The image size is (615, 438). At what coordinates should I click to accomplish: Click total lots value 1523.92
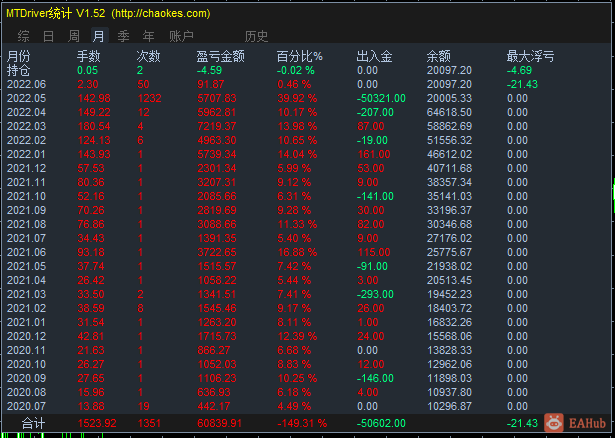[97, 423]
